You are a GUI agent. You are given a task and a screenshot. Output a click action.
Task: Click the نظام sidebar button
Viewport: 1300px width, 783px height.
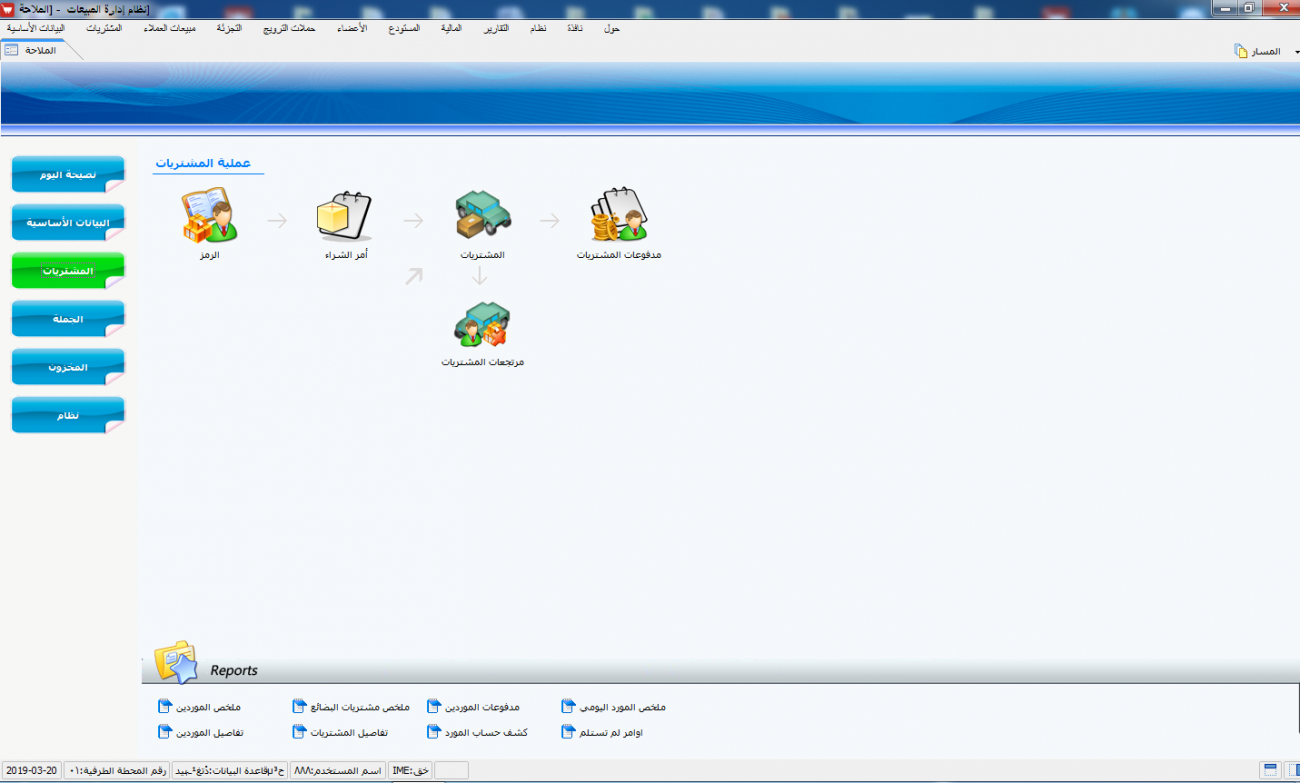68,415
